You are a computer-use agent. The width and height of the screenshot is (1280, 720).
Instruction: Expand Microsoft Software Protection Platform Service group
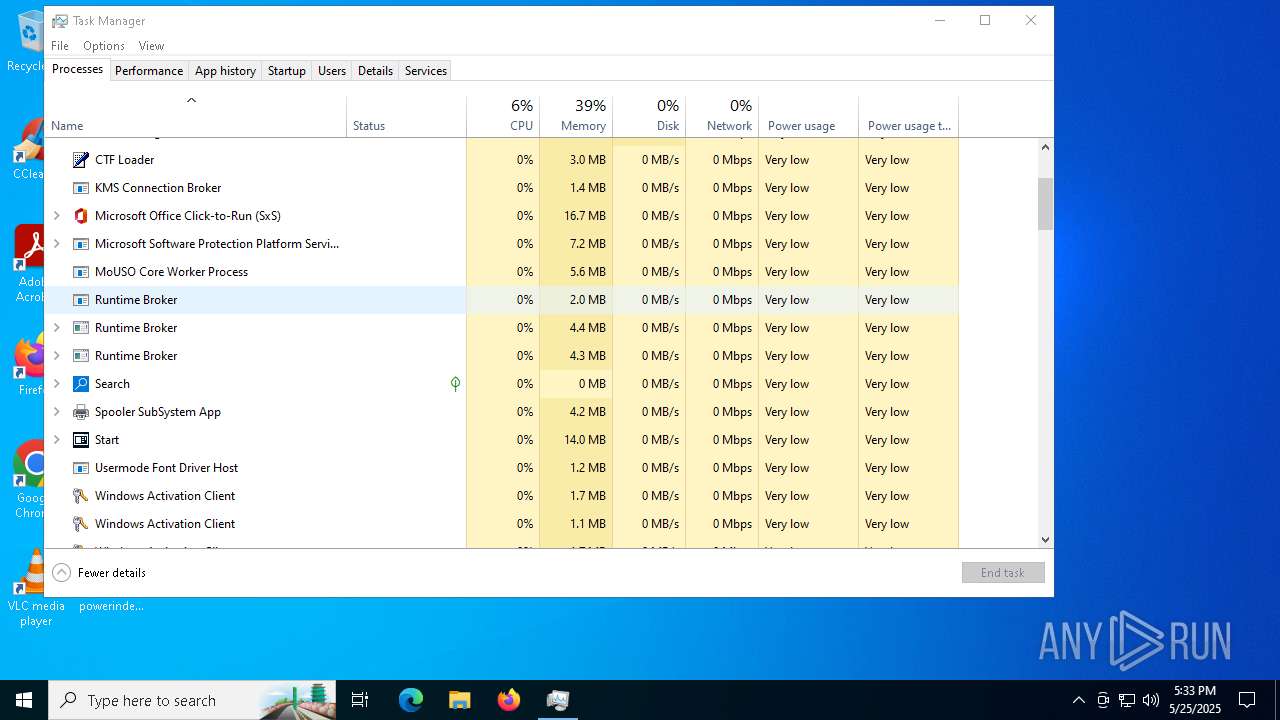[57, 244]
